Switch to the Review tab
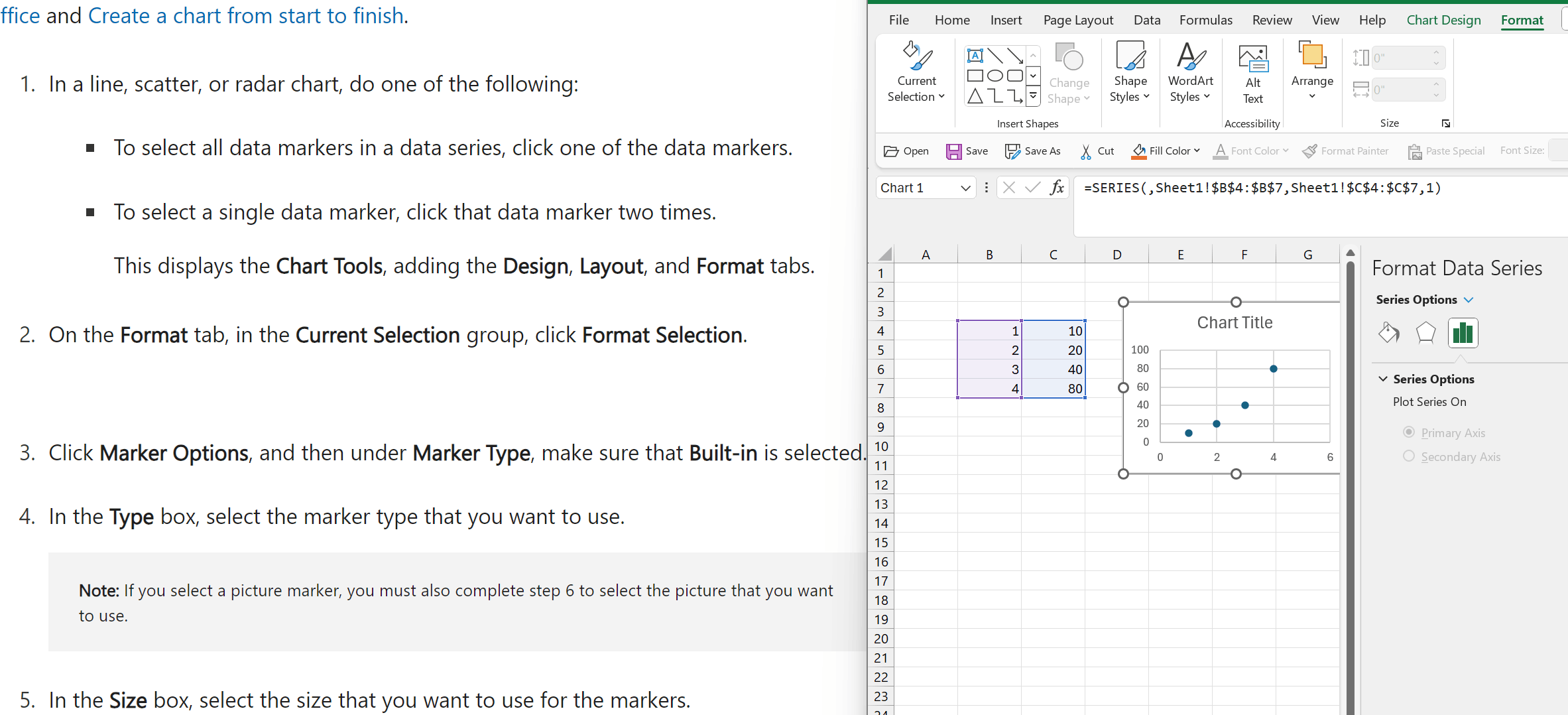 1272,20
